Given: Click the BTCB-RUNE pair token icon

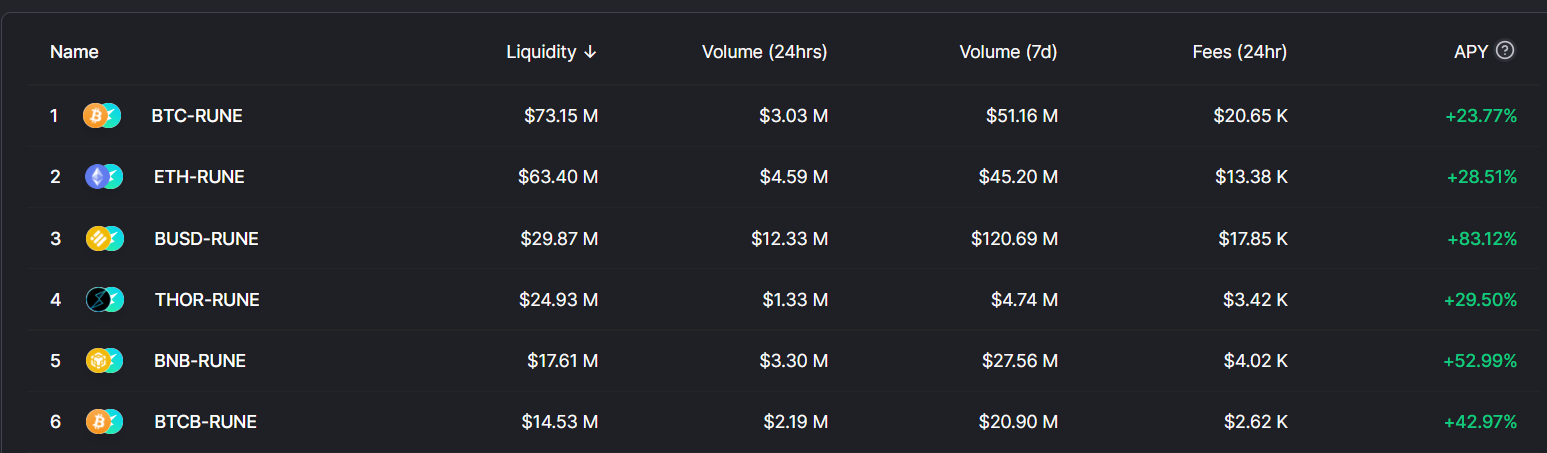Looking at the screenshot, I should (104, 422).
